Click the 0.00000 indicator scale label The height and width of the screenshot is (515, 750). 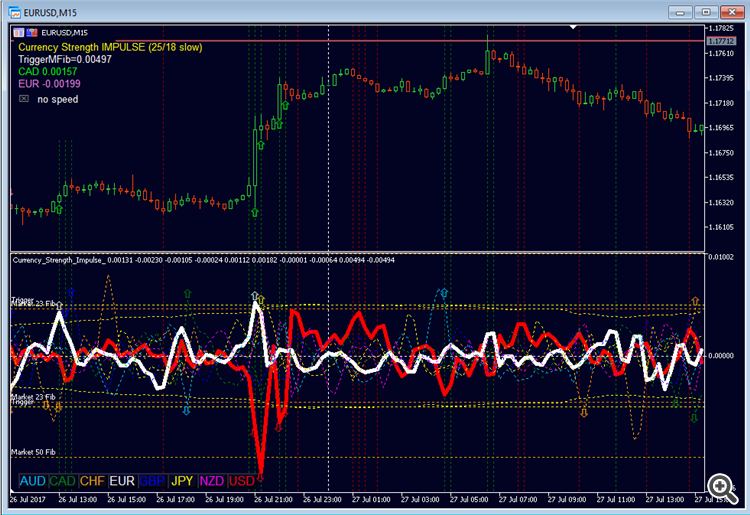coord(721,356)
